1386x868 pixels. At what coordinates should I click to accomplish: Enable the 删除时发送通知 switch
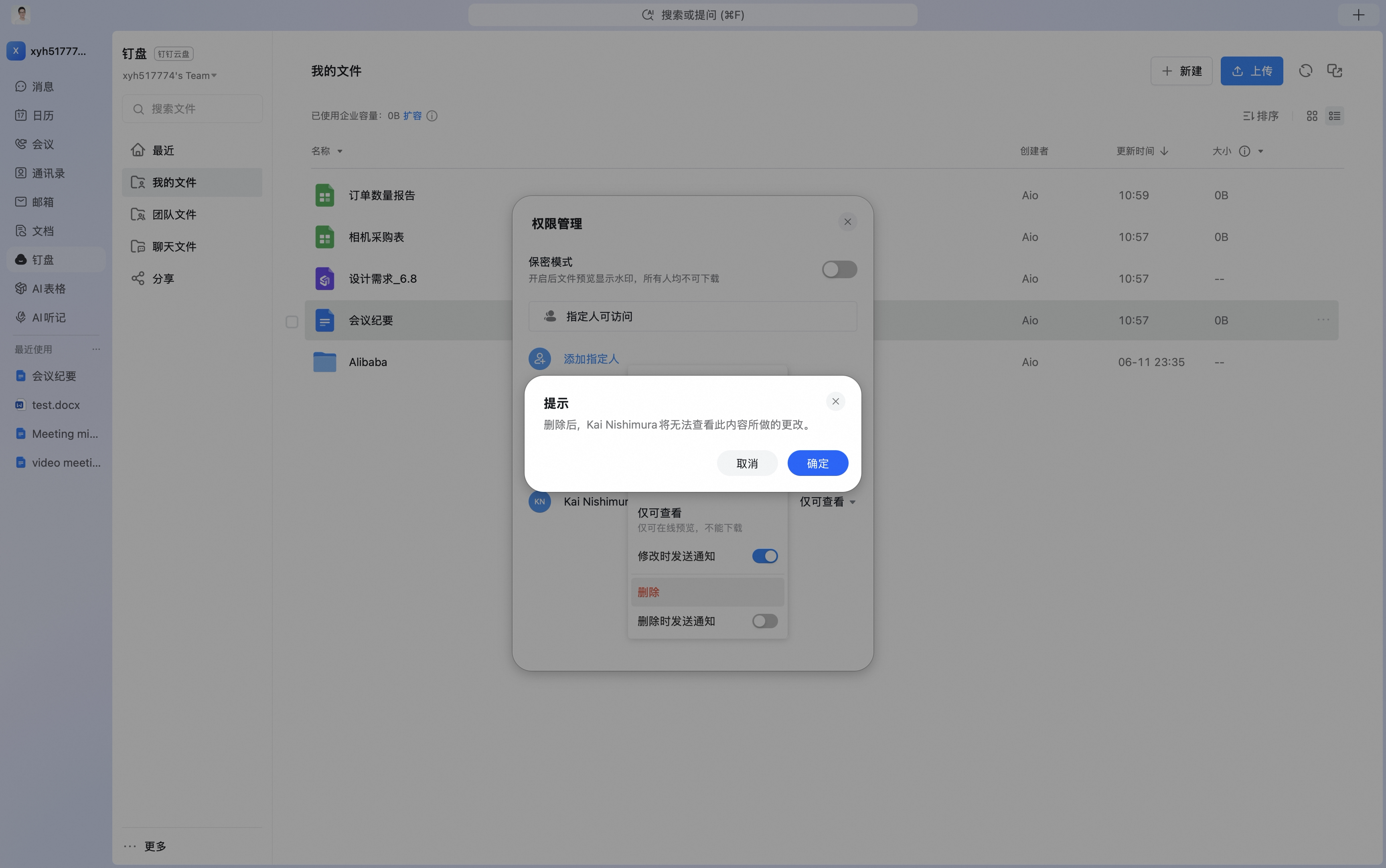coord(765,621)
